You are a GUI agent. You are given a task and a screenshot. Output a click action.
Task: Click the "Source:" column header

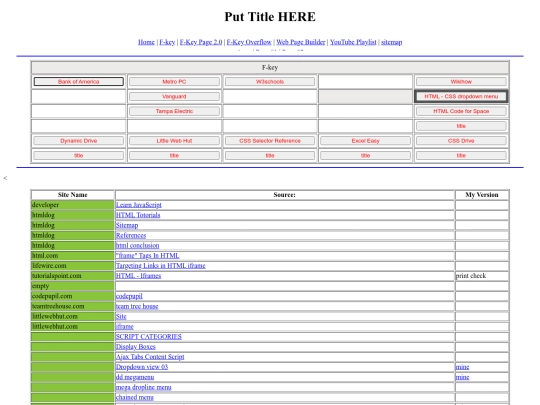point(284,195)
